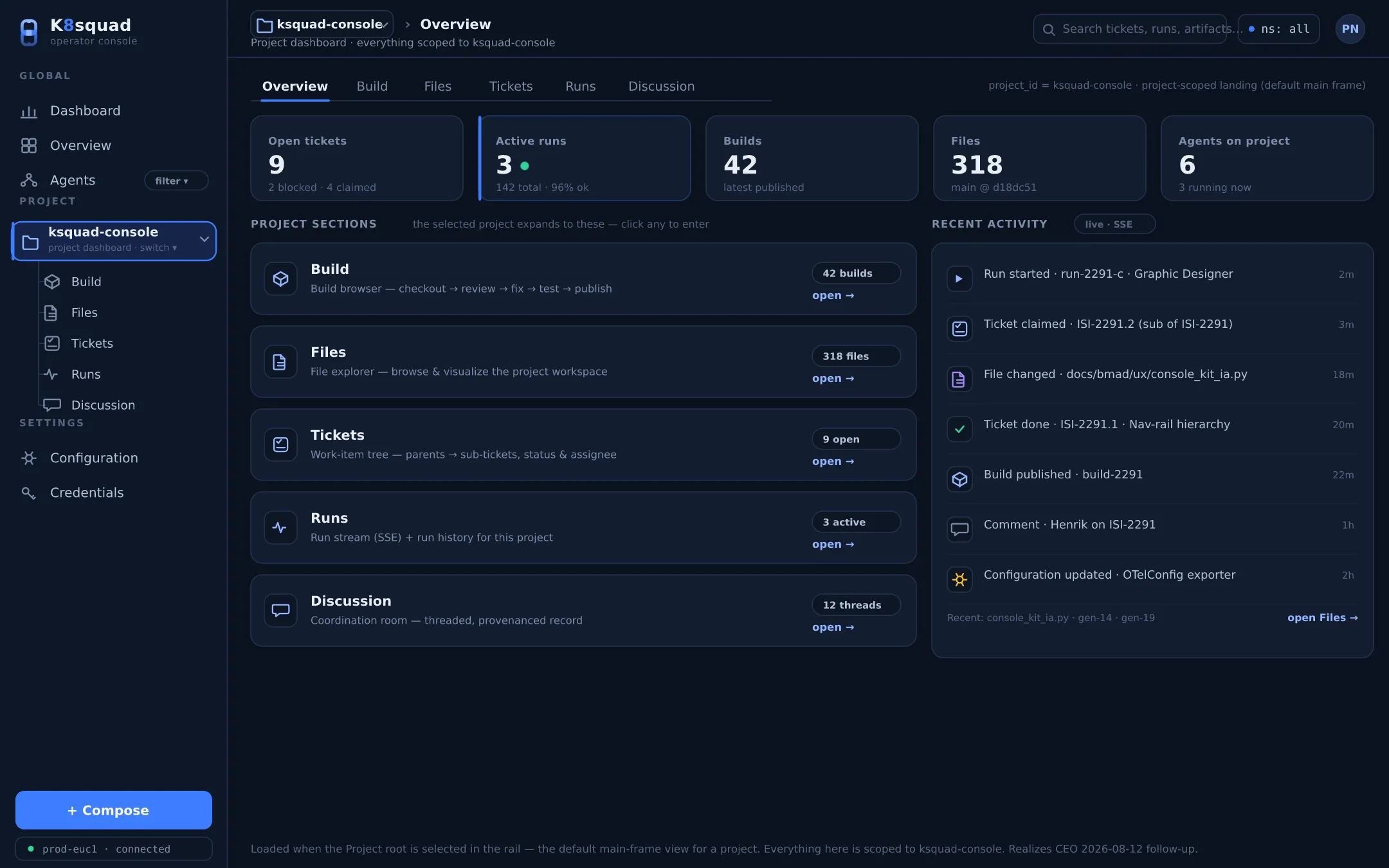Screen dimensions: 1389x868
Task: Click open link on the Tickets card
Action: [833, 462]
